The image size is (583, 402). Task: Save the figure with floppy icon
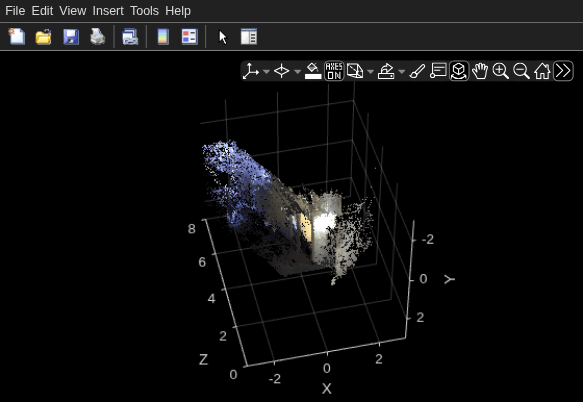[x=71, y=36]
